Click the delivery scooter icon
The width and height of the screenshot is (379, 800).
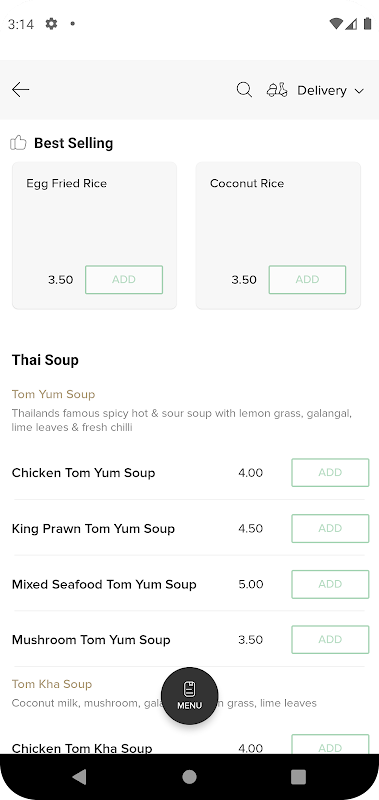tap(277, 90)
